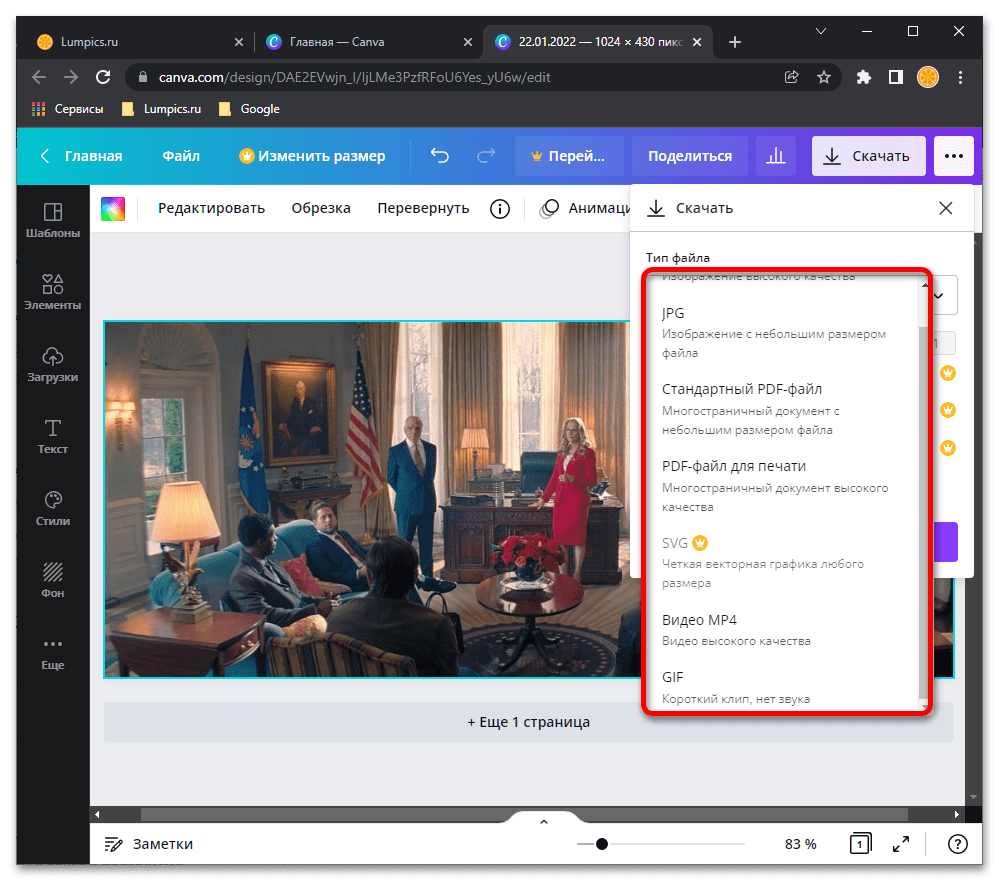Open the Стили styles panel
Screen dimensions: 999x881
53,508
